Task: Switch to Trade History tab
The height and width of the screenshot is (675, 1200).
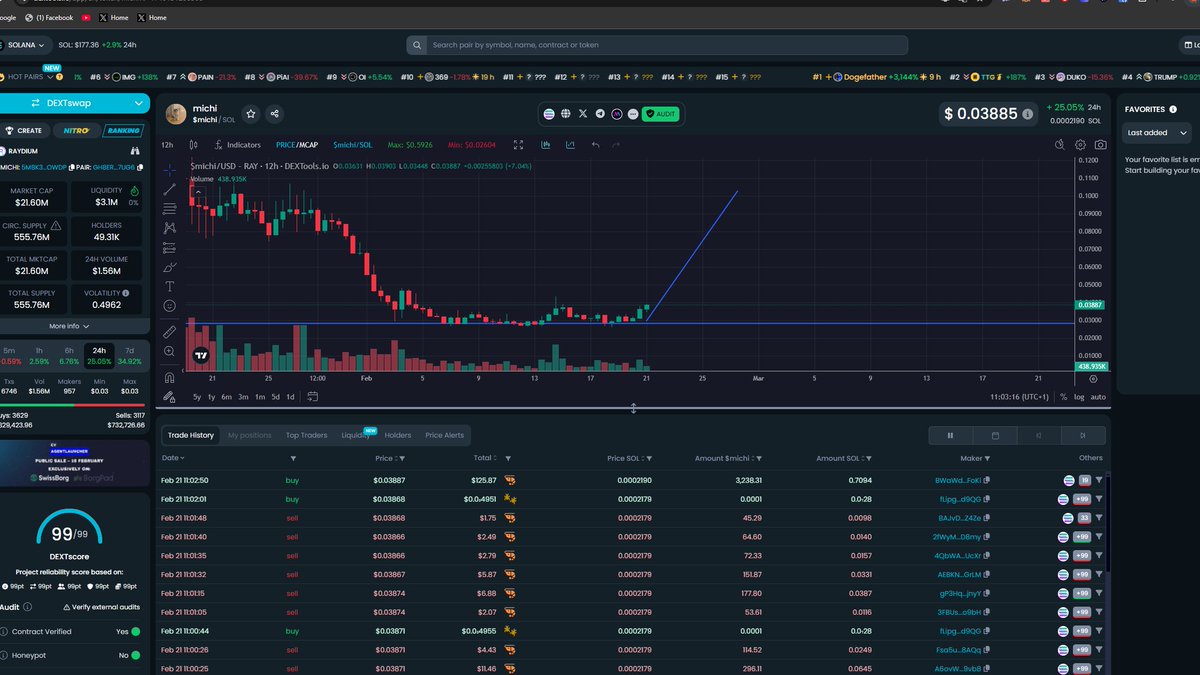Action: click(190, 435)
